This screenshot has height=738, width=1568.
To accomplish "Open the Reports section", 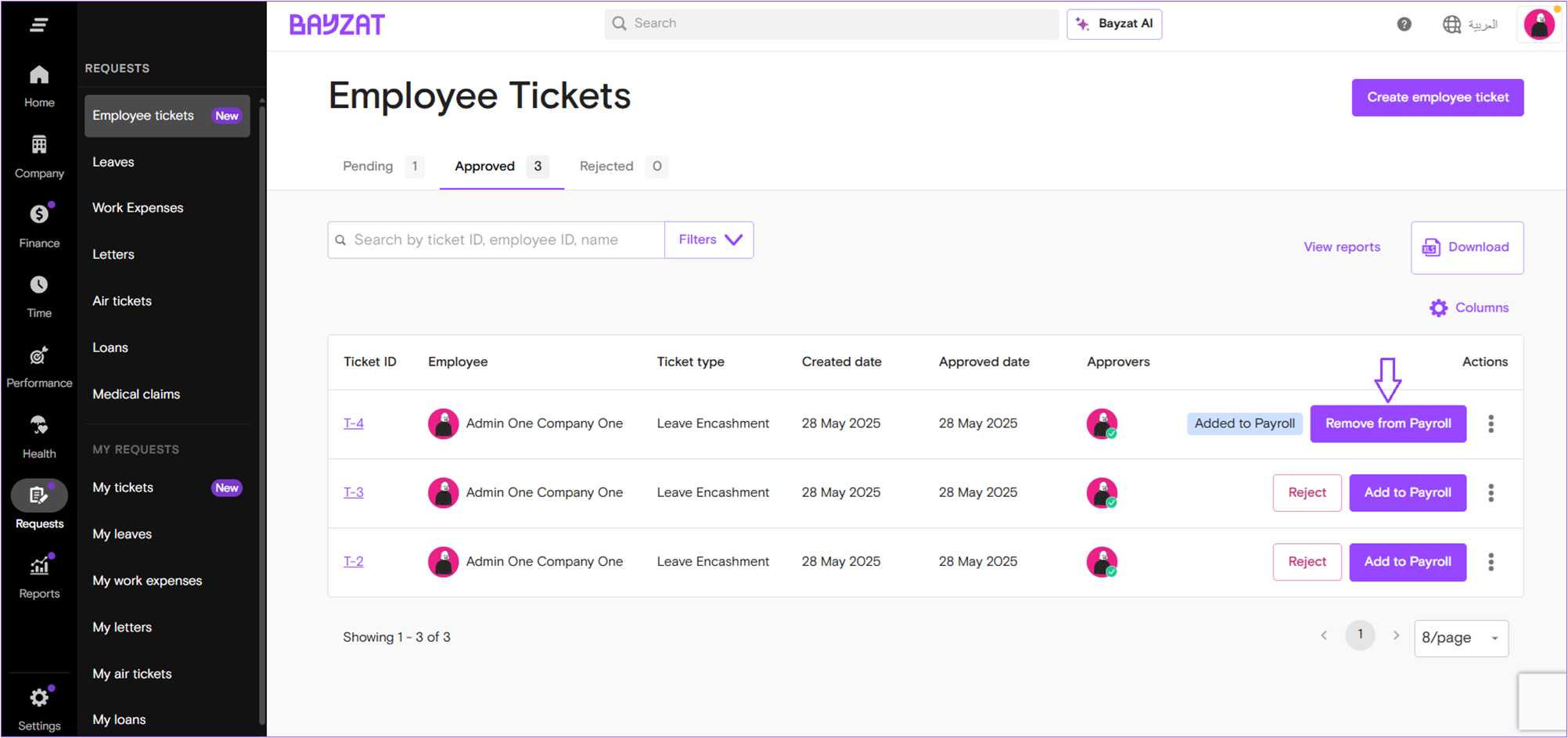I will click(38, 575).
